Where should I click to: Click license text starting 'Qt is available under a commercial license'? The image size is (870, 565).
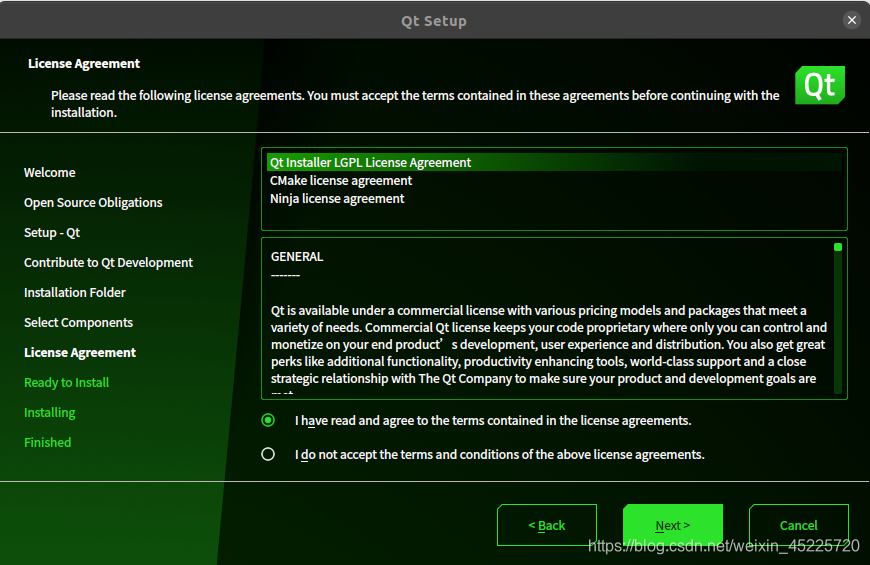pos(549,347)
